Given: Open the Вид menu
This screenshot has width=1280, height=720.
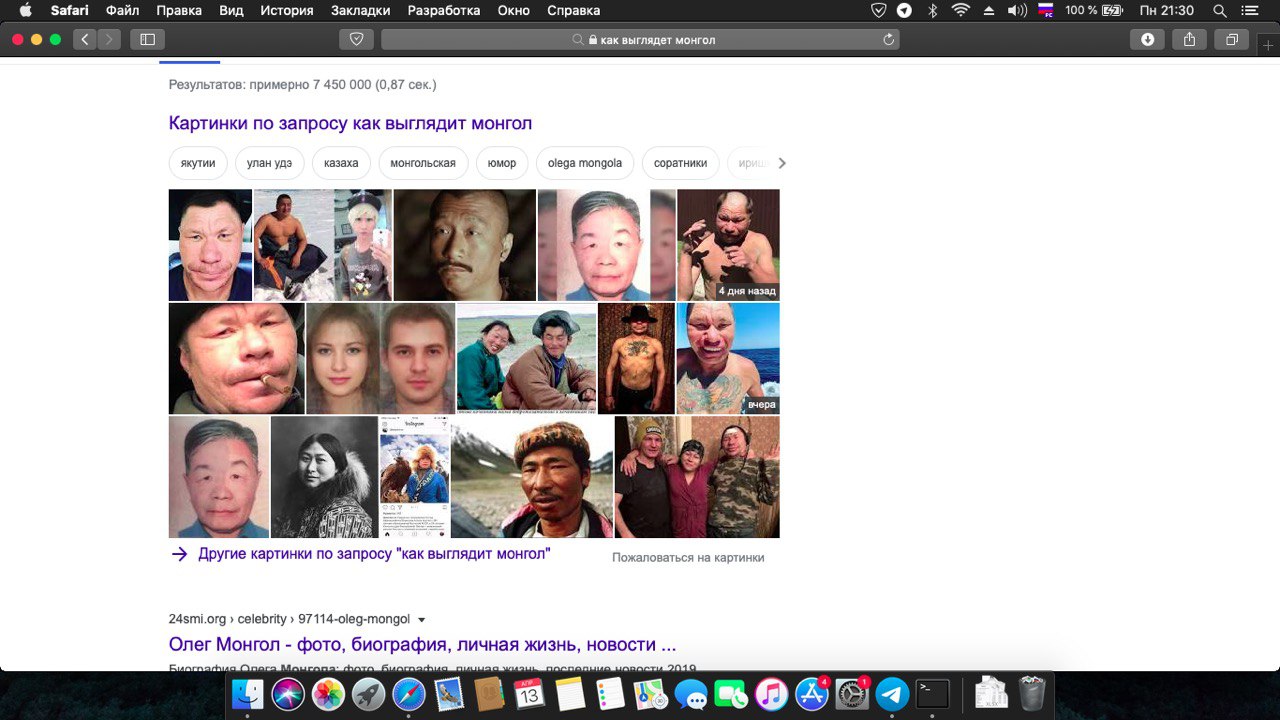Looking at the screenshot, I should [x=231, y=11].
